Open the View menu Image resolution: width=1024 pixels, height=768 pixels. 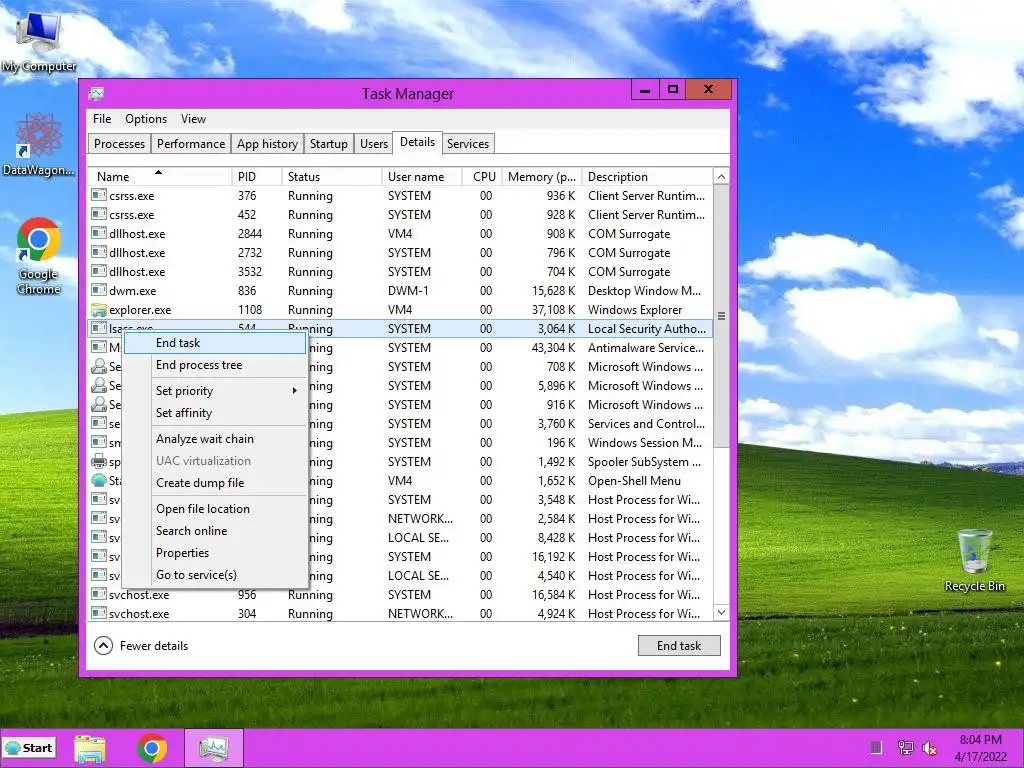pos(193,119)
